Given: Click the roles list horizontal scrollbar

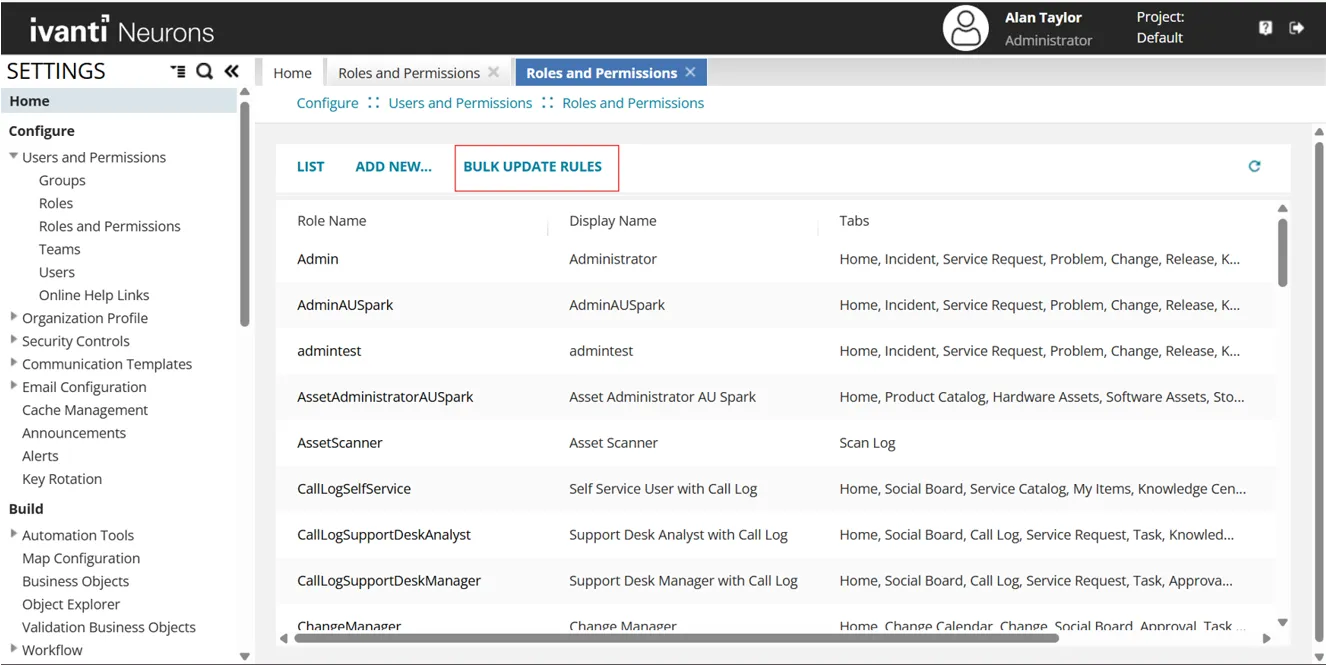Looking at the screenshot, I should 676,637.
